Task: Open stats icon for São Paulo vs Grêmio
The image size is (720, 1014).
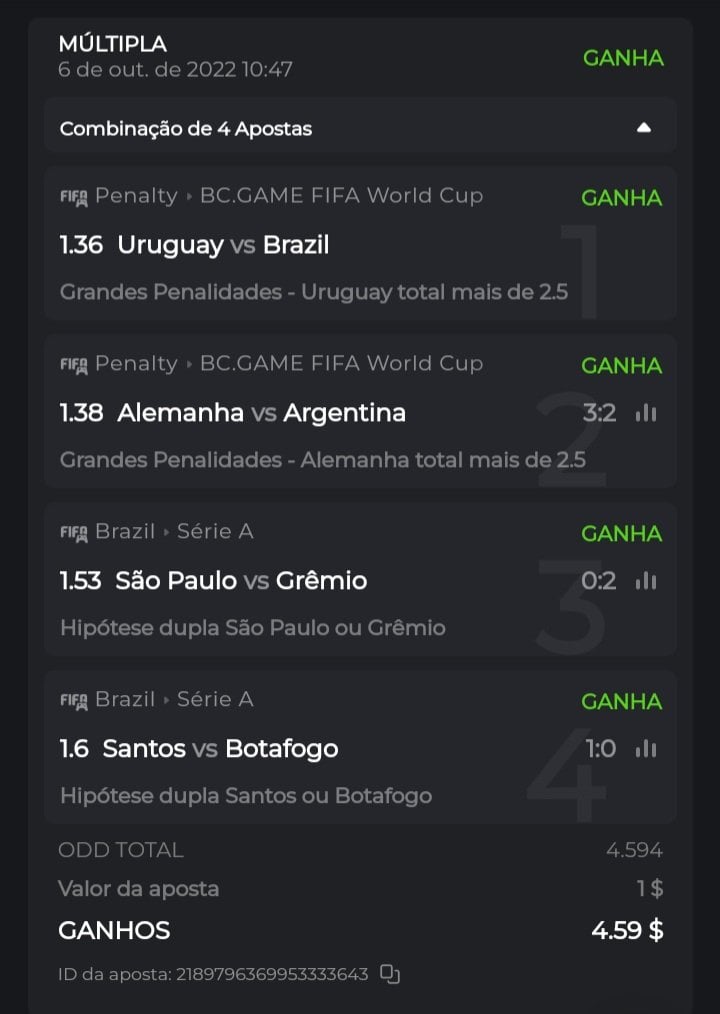Action: 646,581
